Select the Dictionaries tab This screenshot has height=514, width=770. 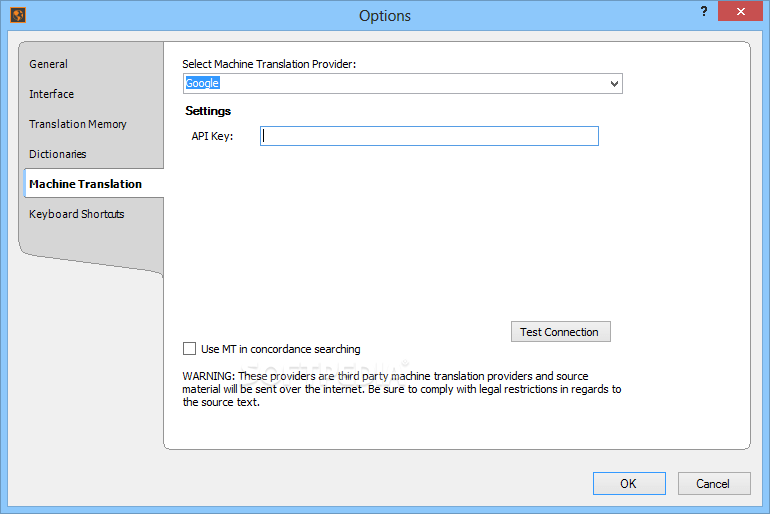click(58, 154)
